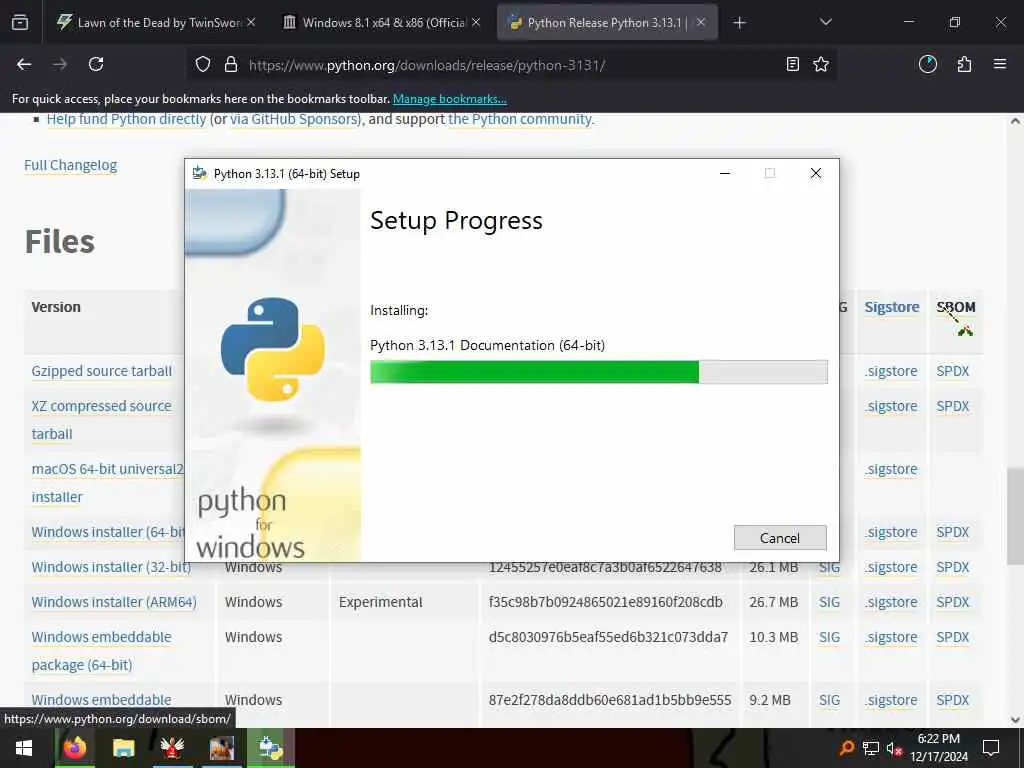
Task: Open SBOM column header link
Action: (955, 307)
